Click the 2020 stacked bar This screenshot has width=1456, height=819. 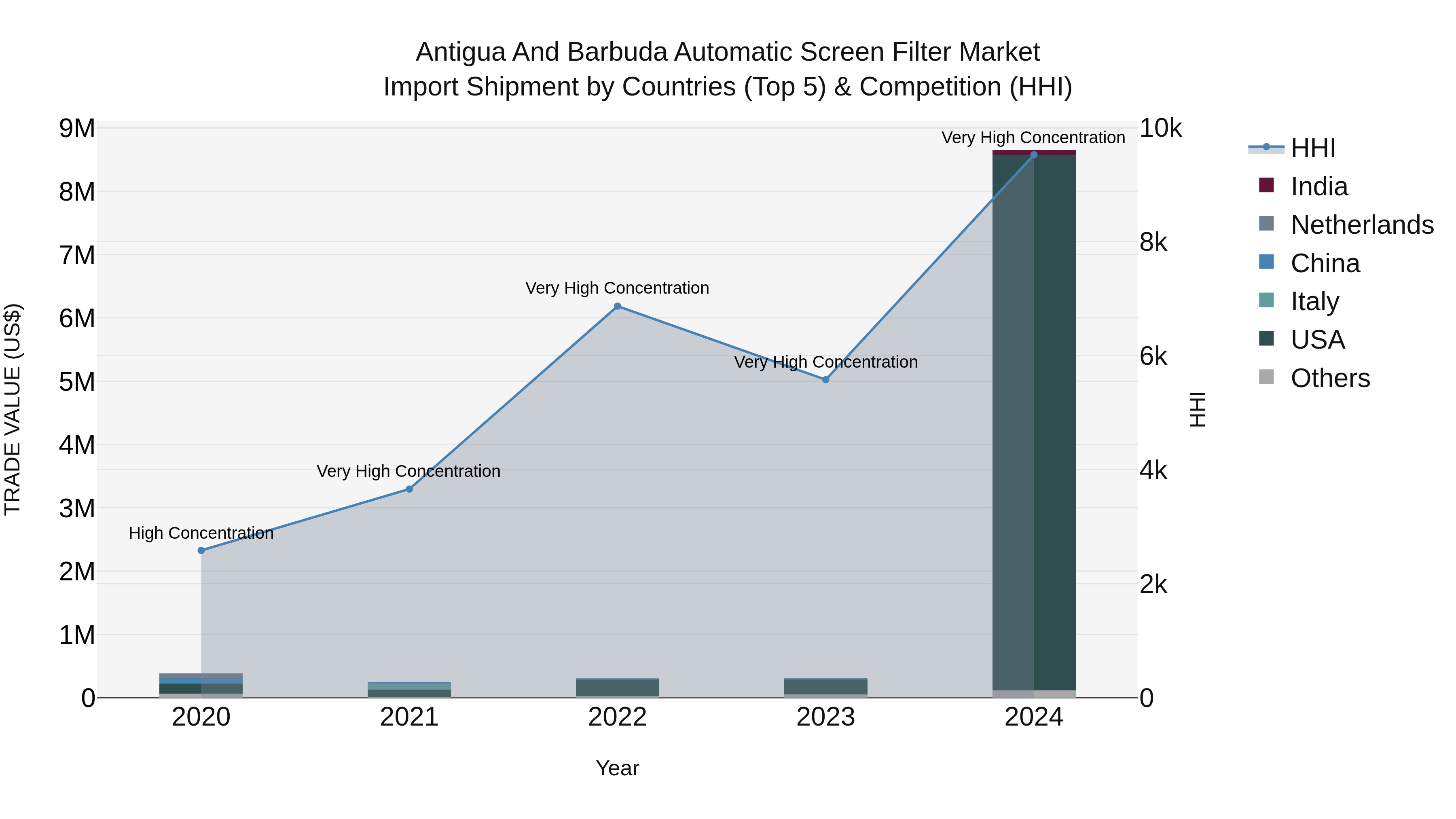pyautogui.click(x=201, y=686)
